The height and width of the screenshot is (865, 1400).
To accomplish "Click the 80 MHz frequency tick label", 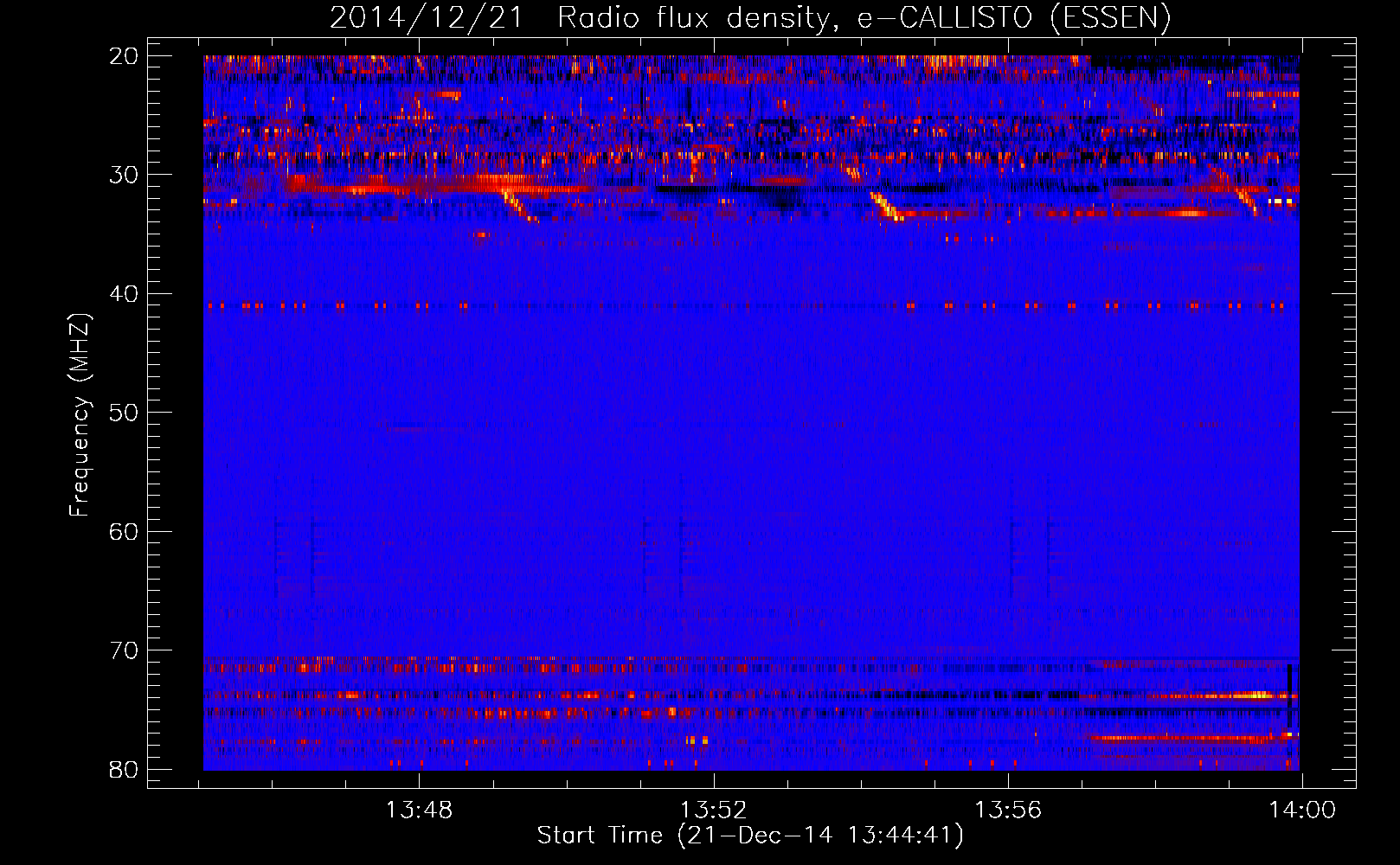I will (124, 770).
